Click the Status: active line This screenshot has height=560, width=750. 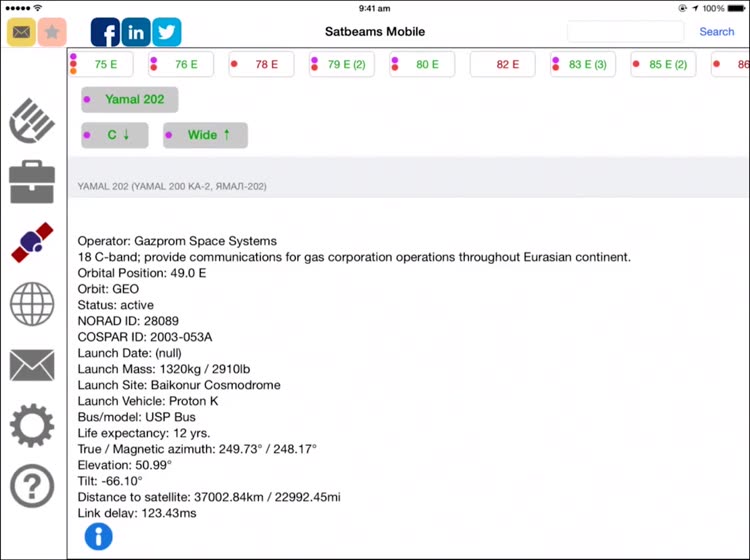pos(115,305)
